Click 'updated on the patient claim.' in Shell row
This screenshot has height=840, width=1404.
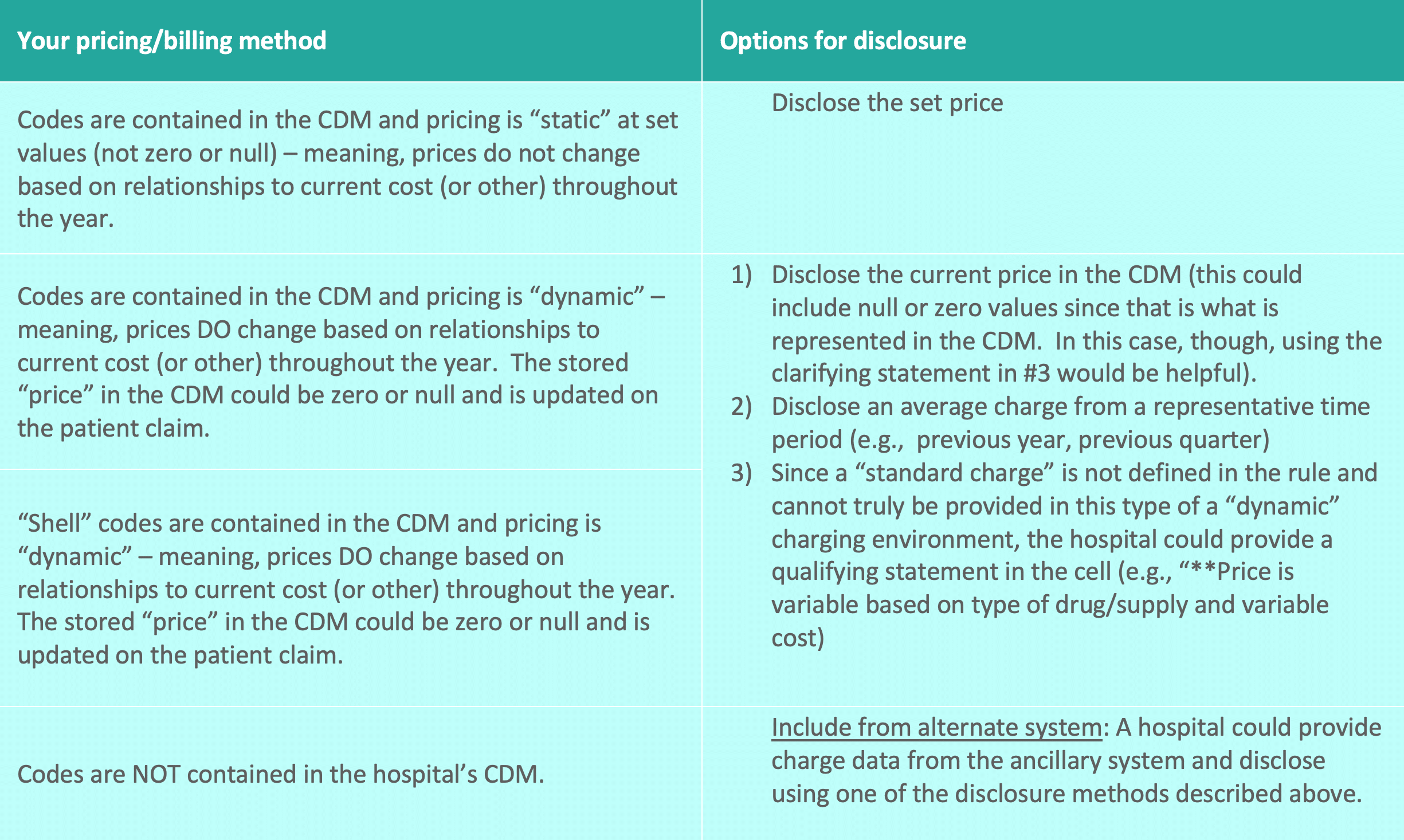tap(181, 655)
